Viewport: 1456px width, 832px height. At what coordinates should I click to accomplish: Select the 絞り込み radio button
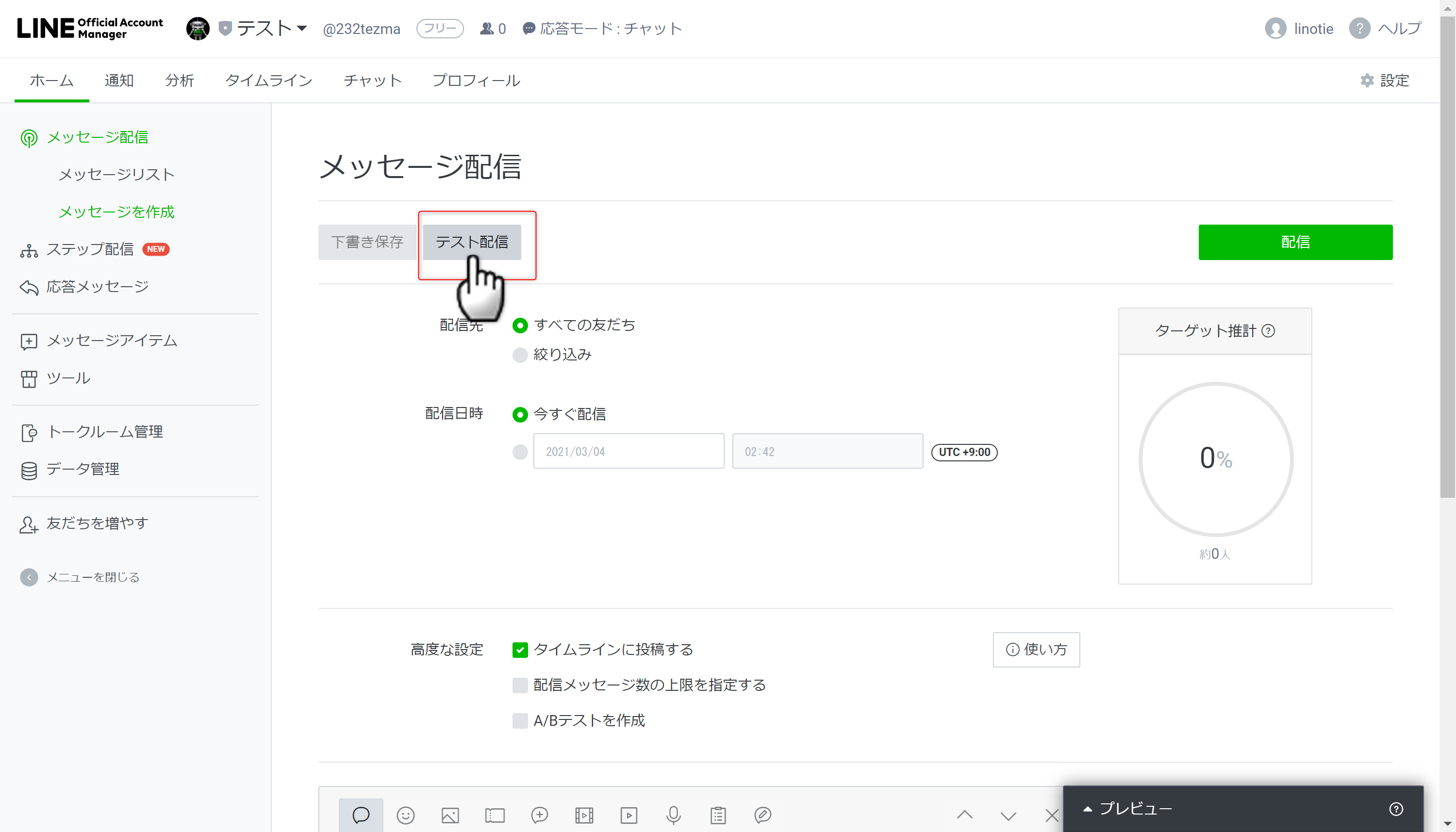coord(520,354)
